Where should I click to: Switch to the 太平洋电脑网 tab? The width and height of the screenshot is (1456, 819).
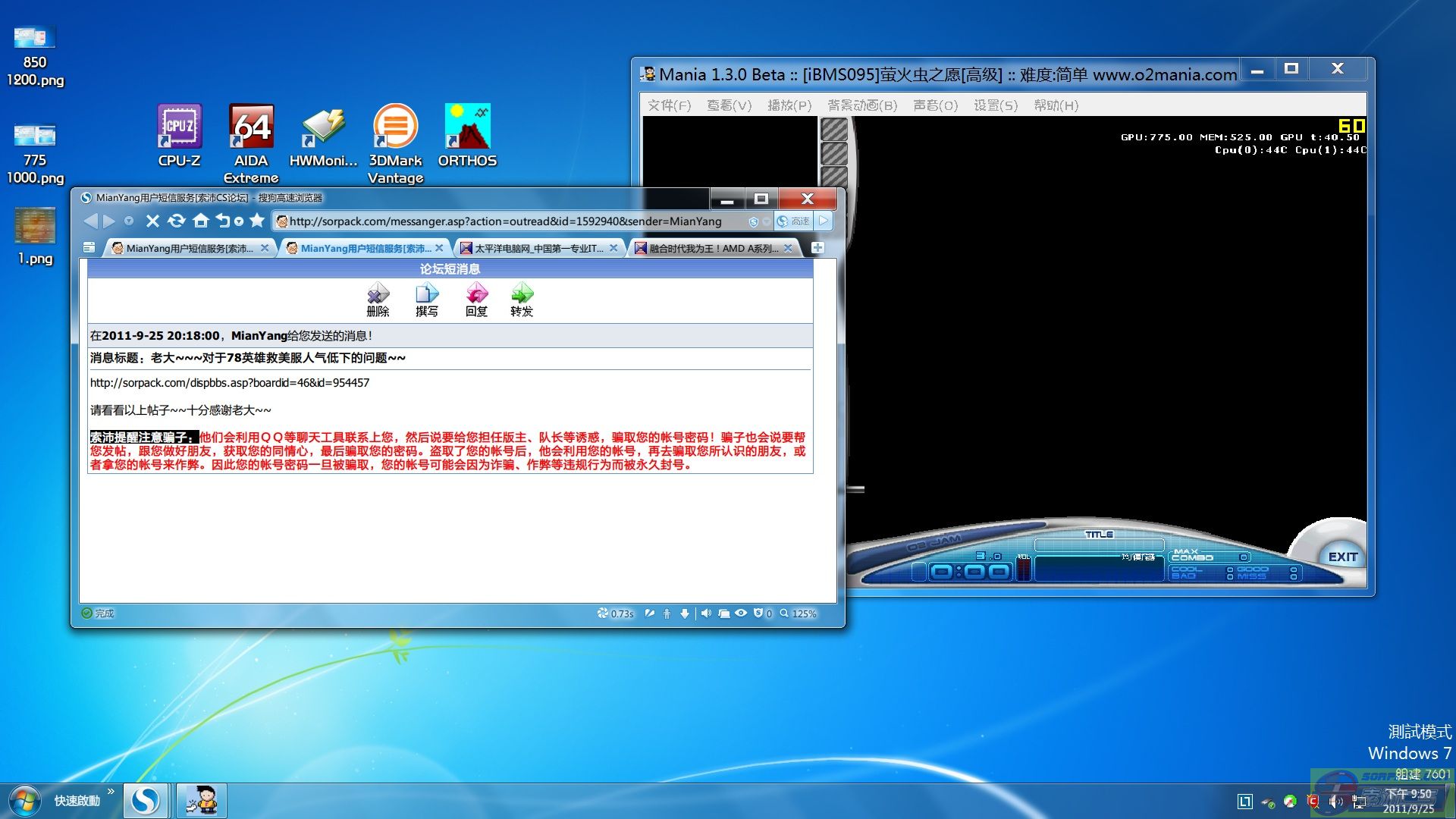point(538,248)
